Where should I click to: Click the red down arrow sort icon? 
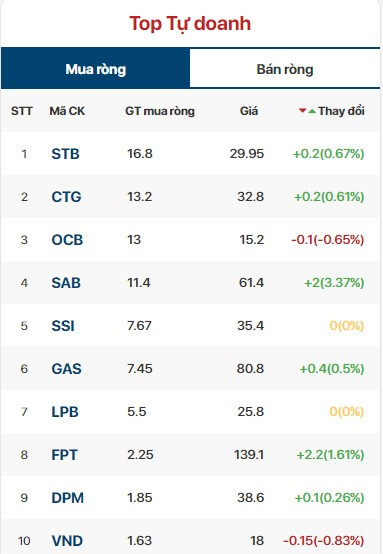coord(302,111)
